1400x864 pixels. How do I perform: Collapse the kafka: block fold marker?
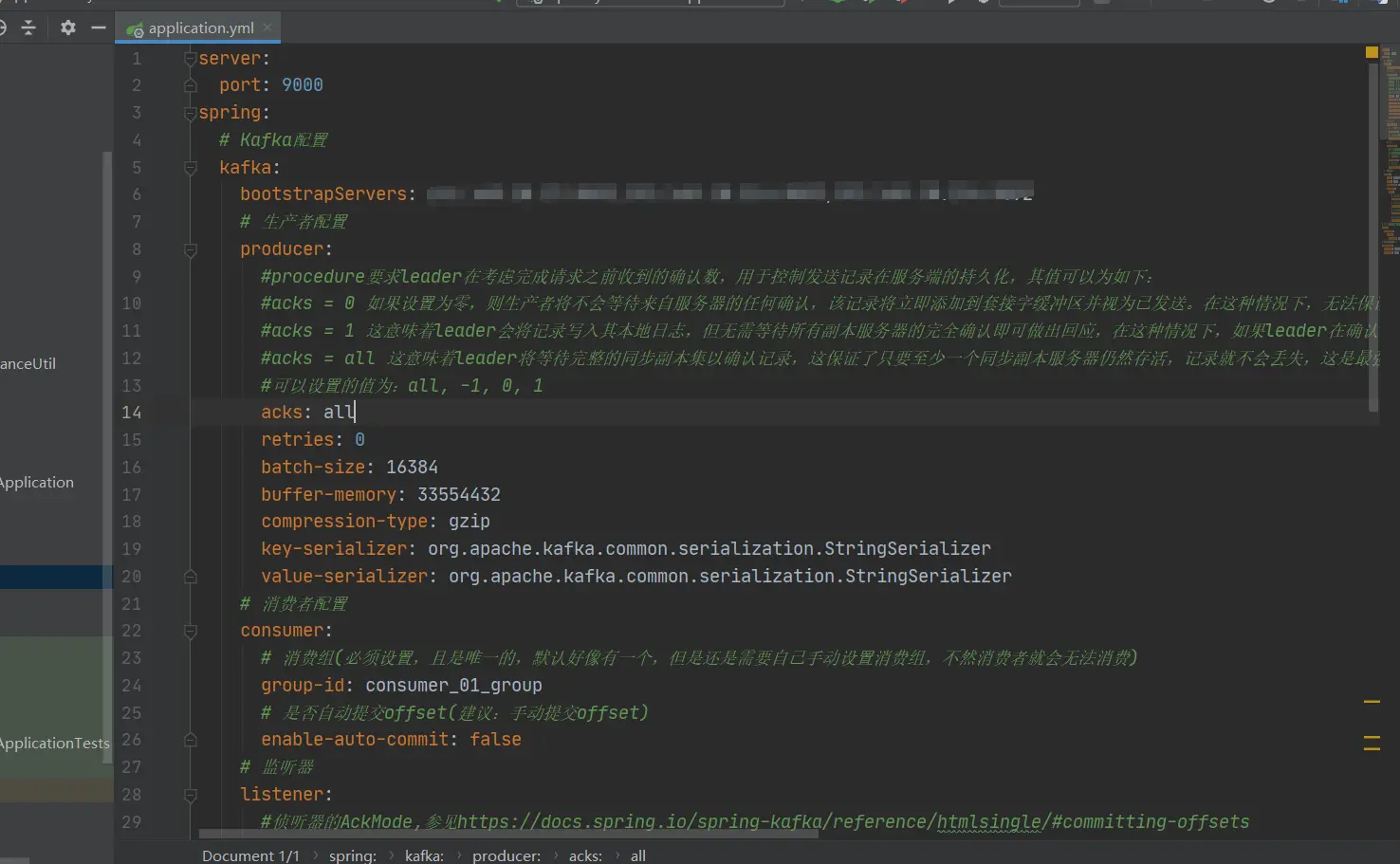[190, 168]
